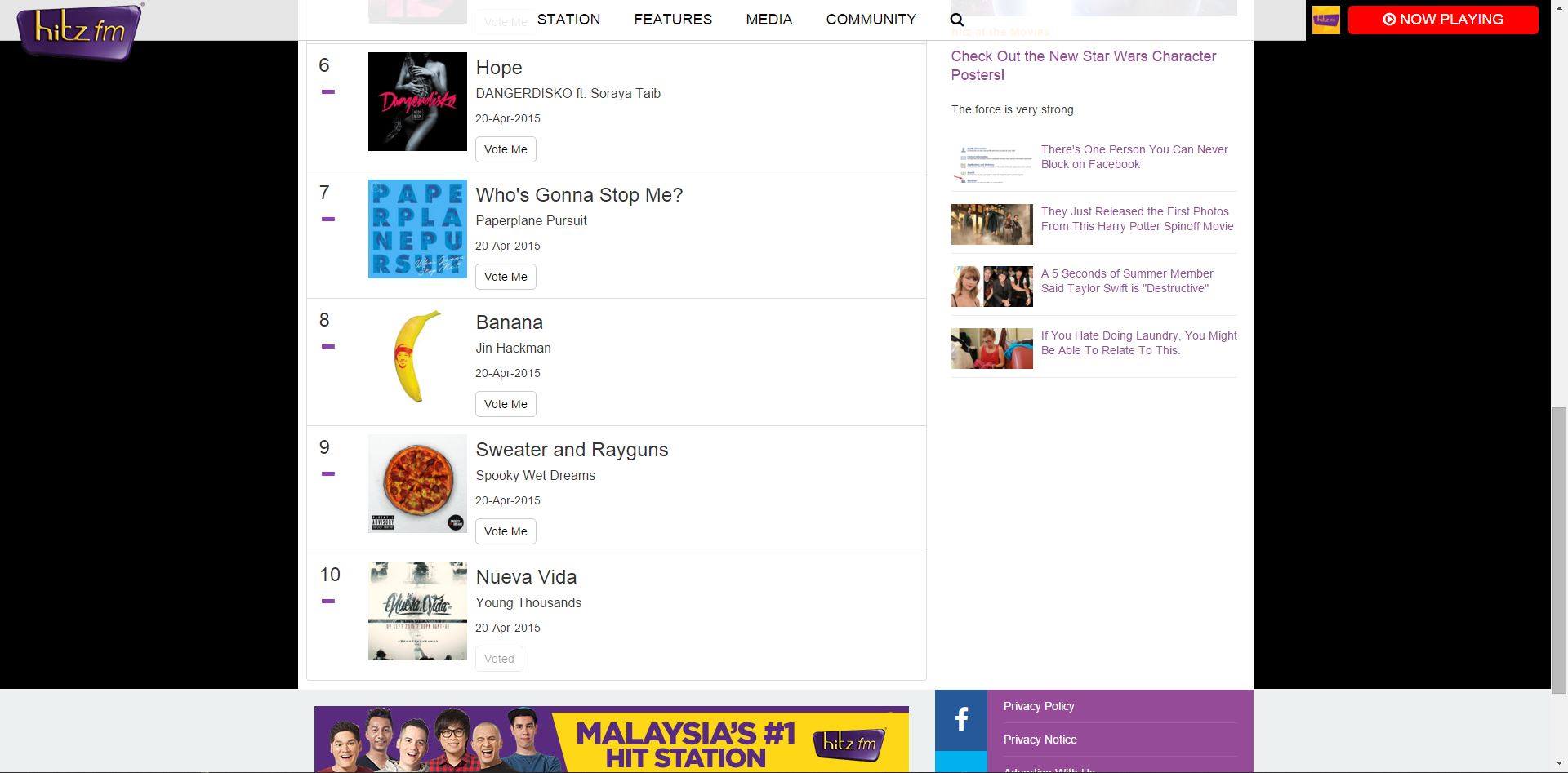Click the Now Playing button

1443,20
